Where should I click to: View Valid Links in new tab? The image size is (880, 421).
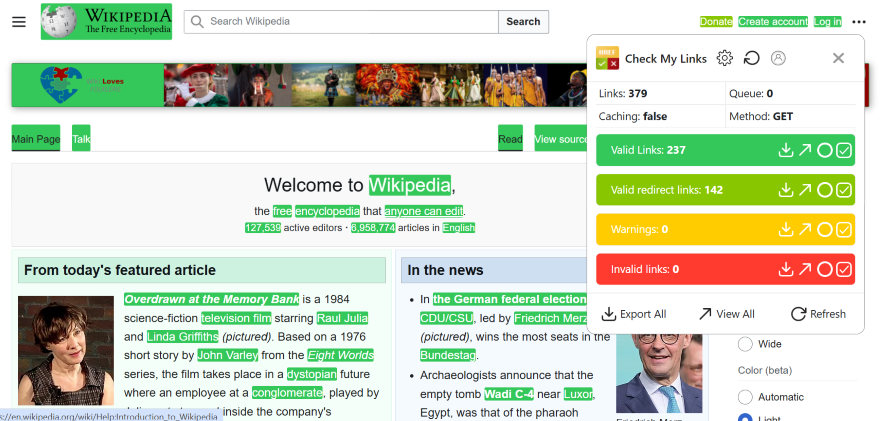tap(805, 150)
